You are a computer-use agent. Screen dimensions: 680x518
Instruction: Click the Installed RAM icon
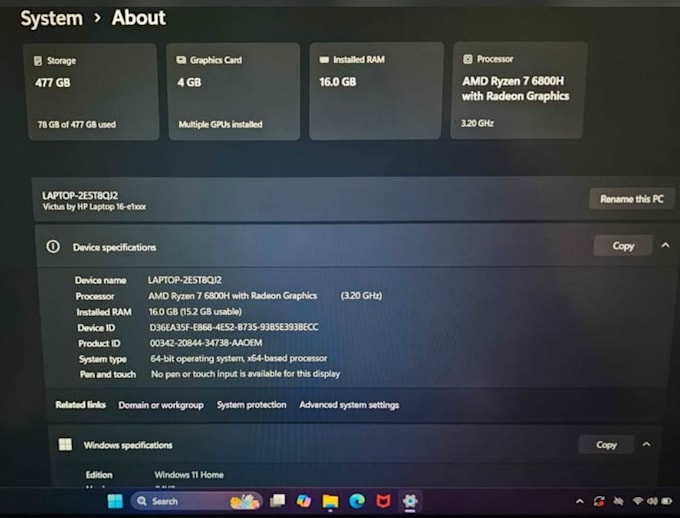tap(324, 59)
